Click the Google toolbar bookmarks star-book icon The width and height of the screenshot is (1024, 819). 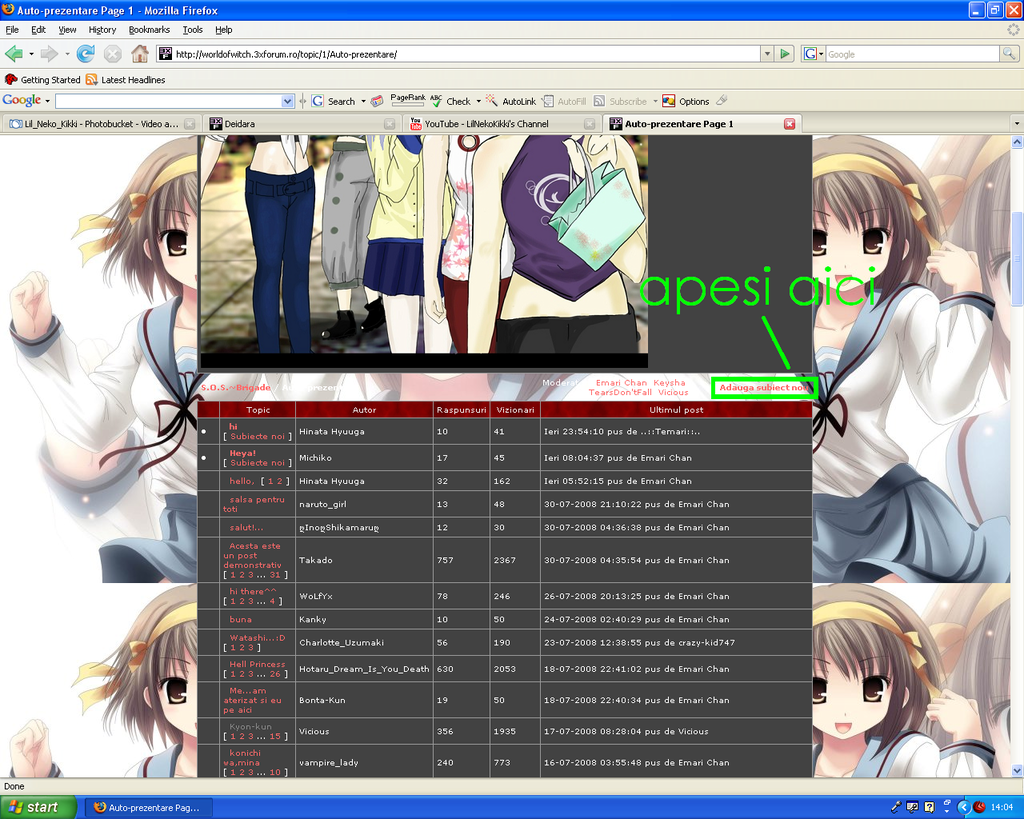point(377,101)
